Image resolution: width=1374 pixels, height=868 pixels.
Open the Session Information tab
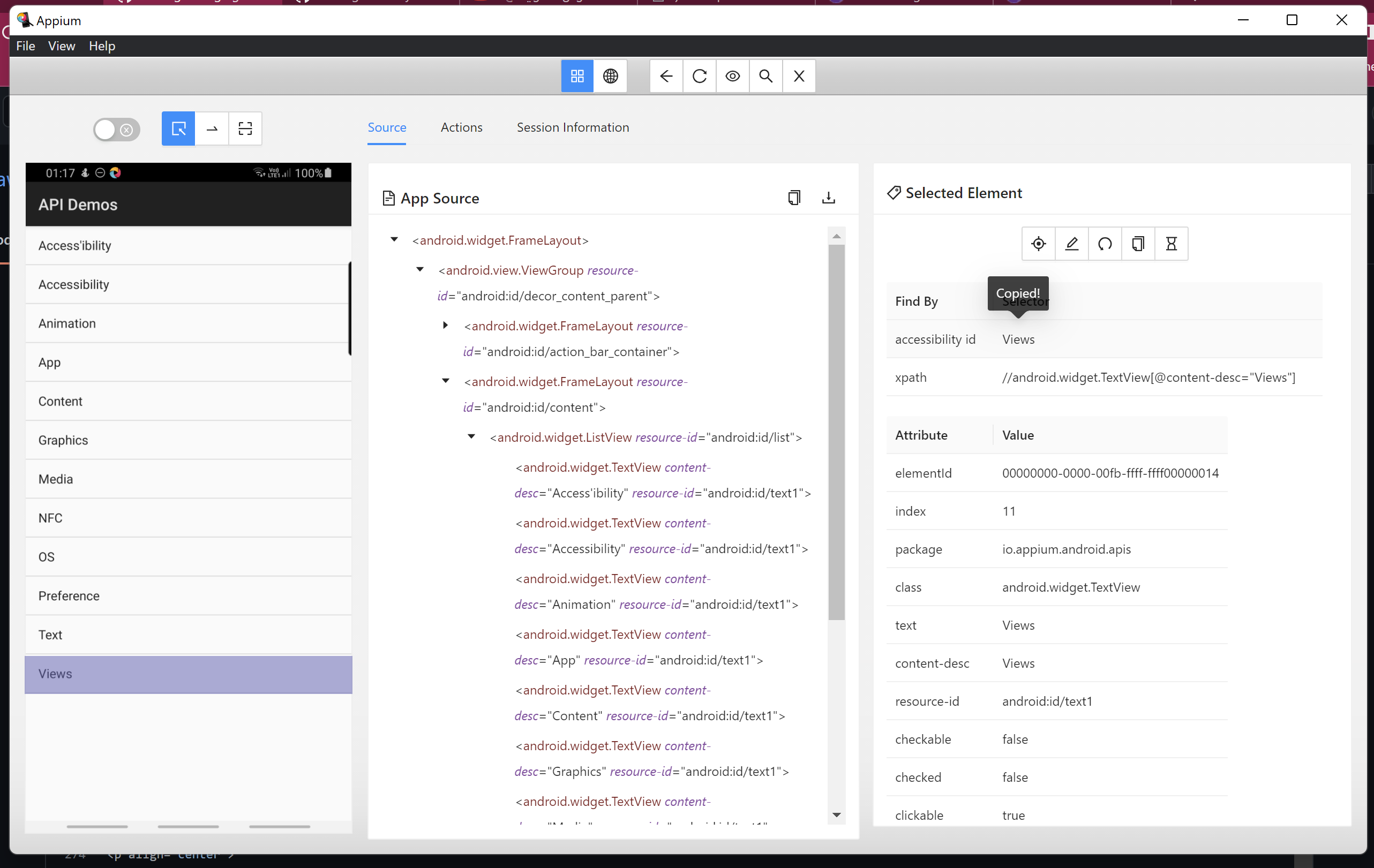[573, 127]
